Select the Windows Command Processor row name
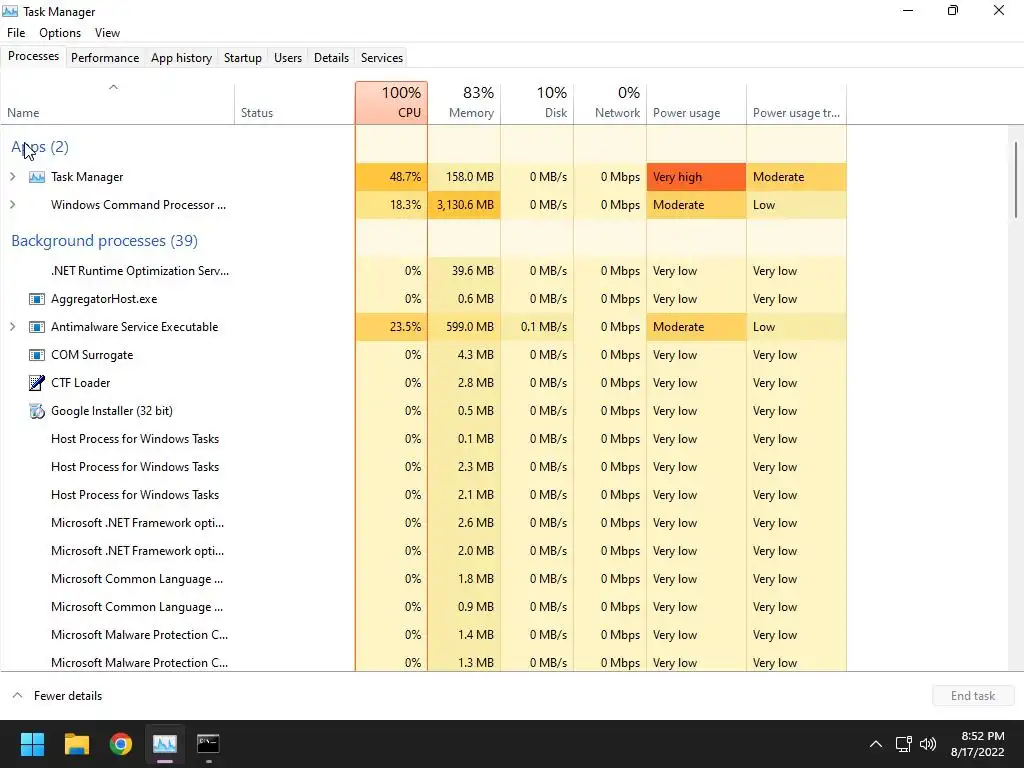This screenshot has height=768, width=1024. (x=138, y=205)
